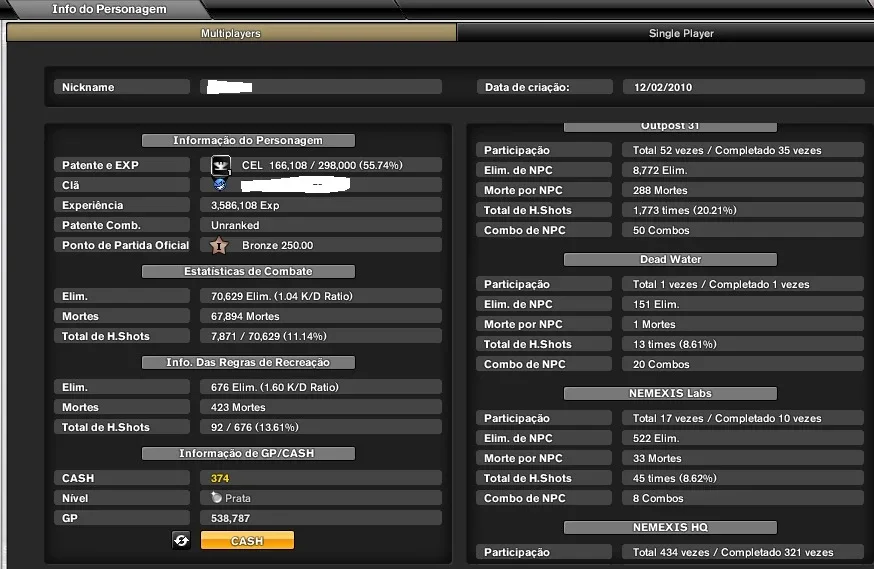Click the Experiência label
874x569 pixels.
click(x=93, y=206)
